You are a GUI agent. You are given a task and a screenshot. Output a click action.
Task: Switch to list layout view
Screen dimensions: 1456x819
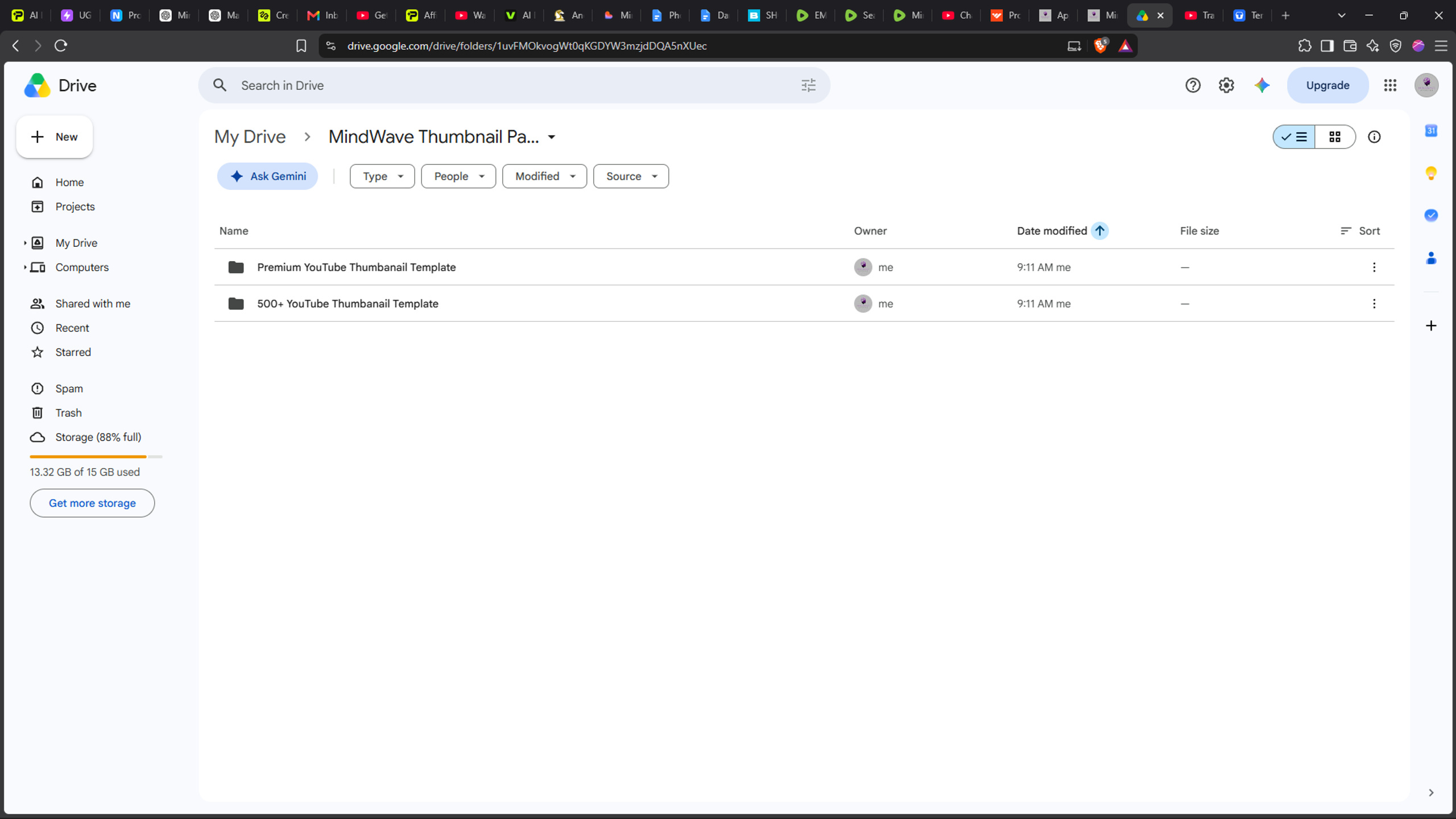pos(1294,137)
